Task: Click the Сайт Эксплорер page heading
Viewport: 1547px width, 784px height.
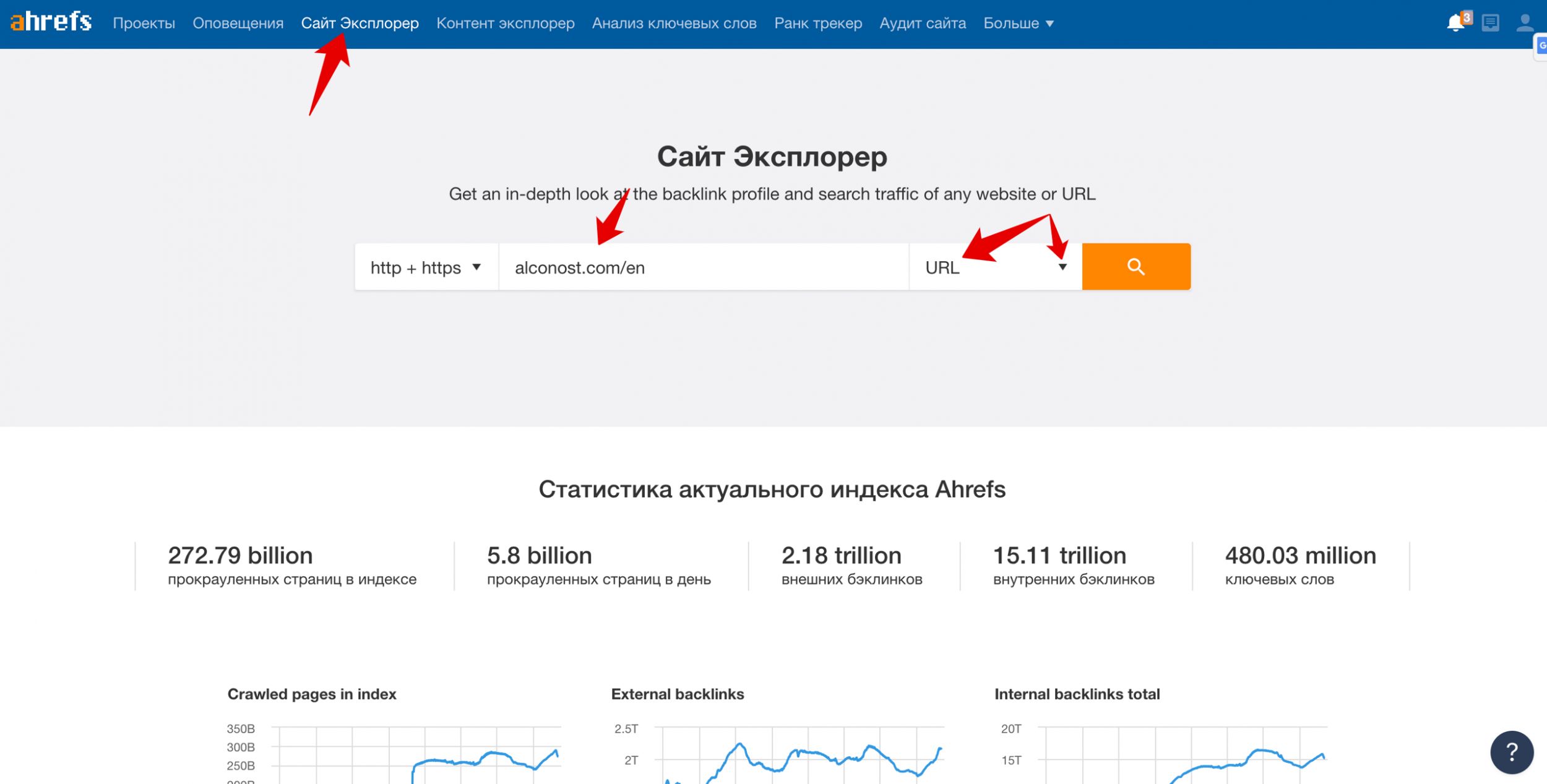Action: point(772,157)
